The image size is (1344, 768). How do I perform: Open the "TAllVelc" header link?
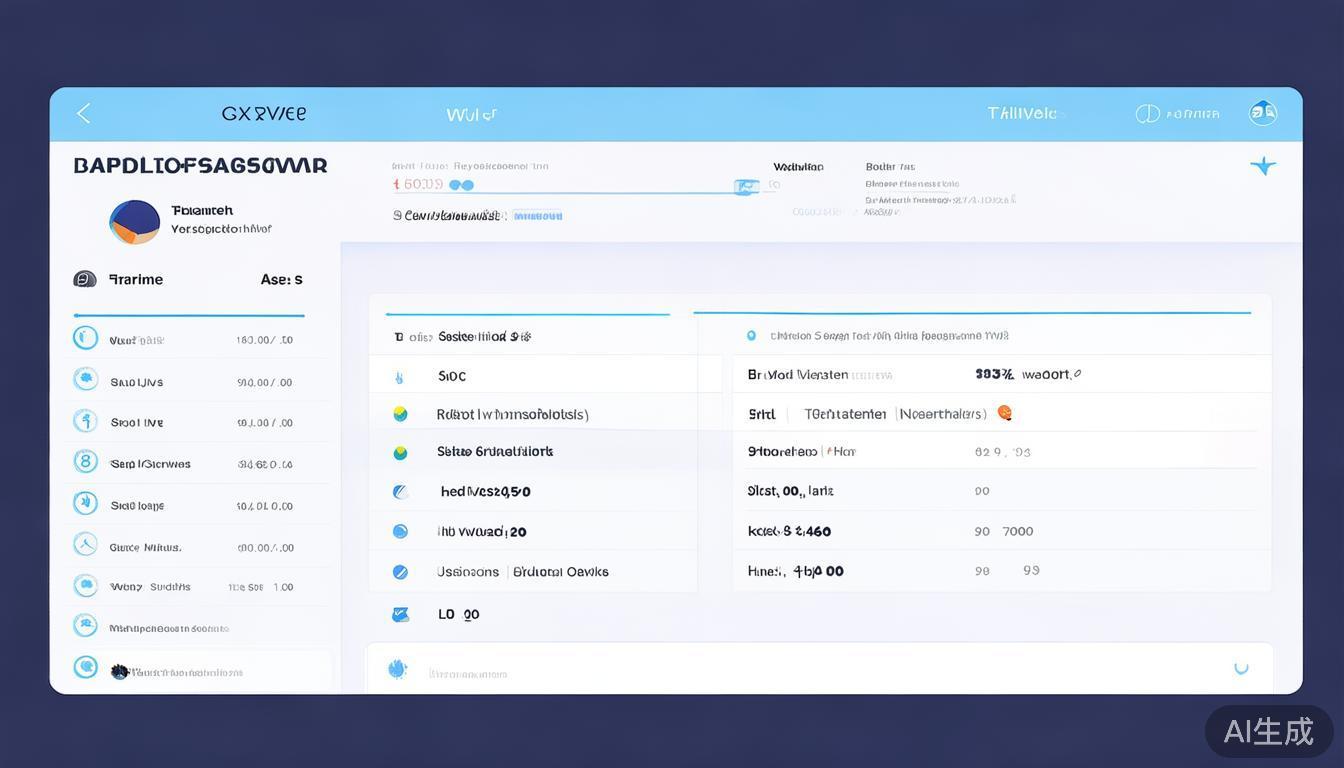click(1022, 114)
